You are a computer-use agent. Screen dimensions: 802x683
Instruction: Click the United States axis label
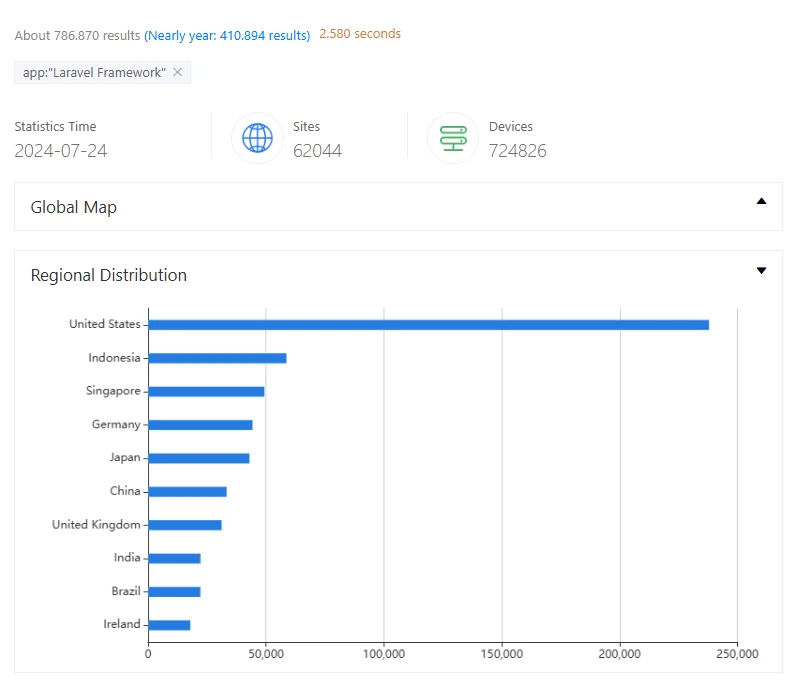105,324
